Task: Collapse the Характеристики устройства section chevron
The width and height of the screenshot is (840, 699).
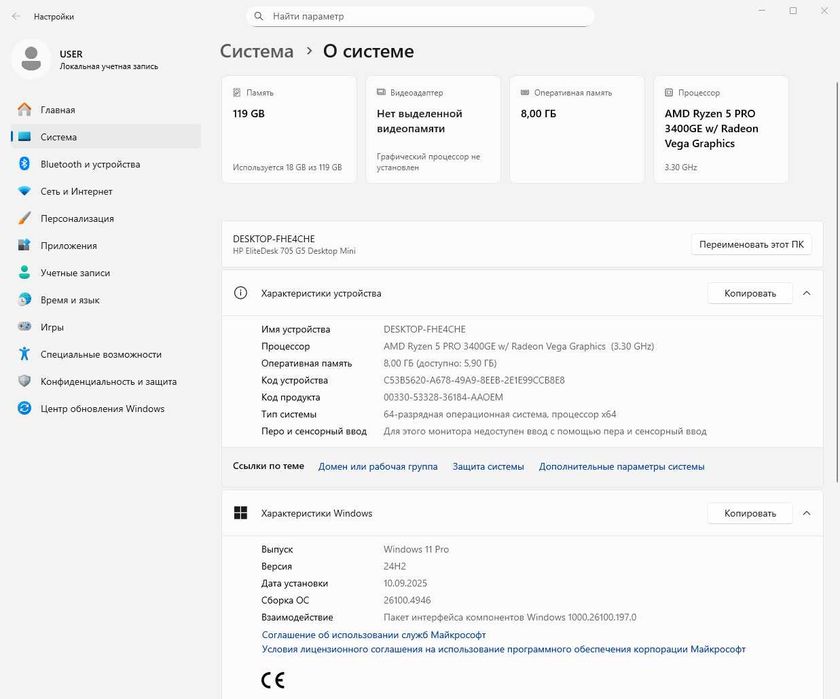Action: tap(806, 293)
